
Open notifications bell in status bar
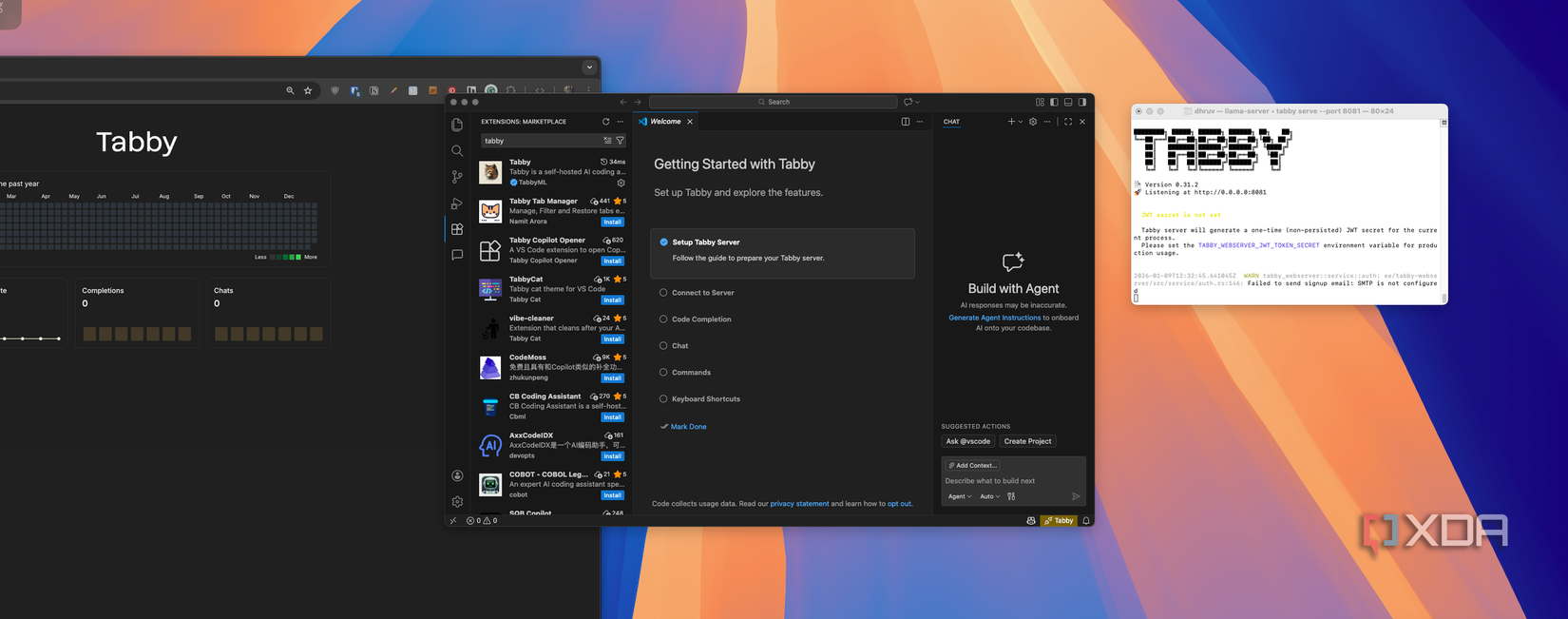coord(1086,520)
